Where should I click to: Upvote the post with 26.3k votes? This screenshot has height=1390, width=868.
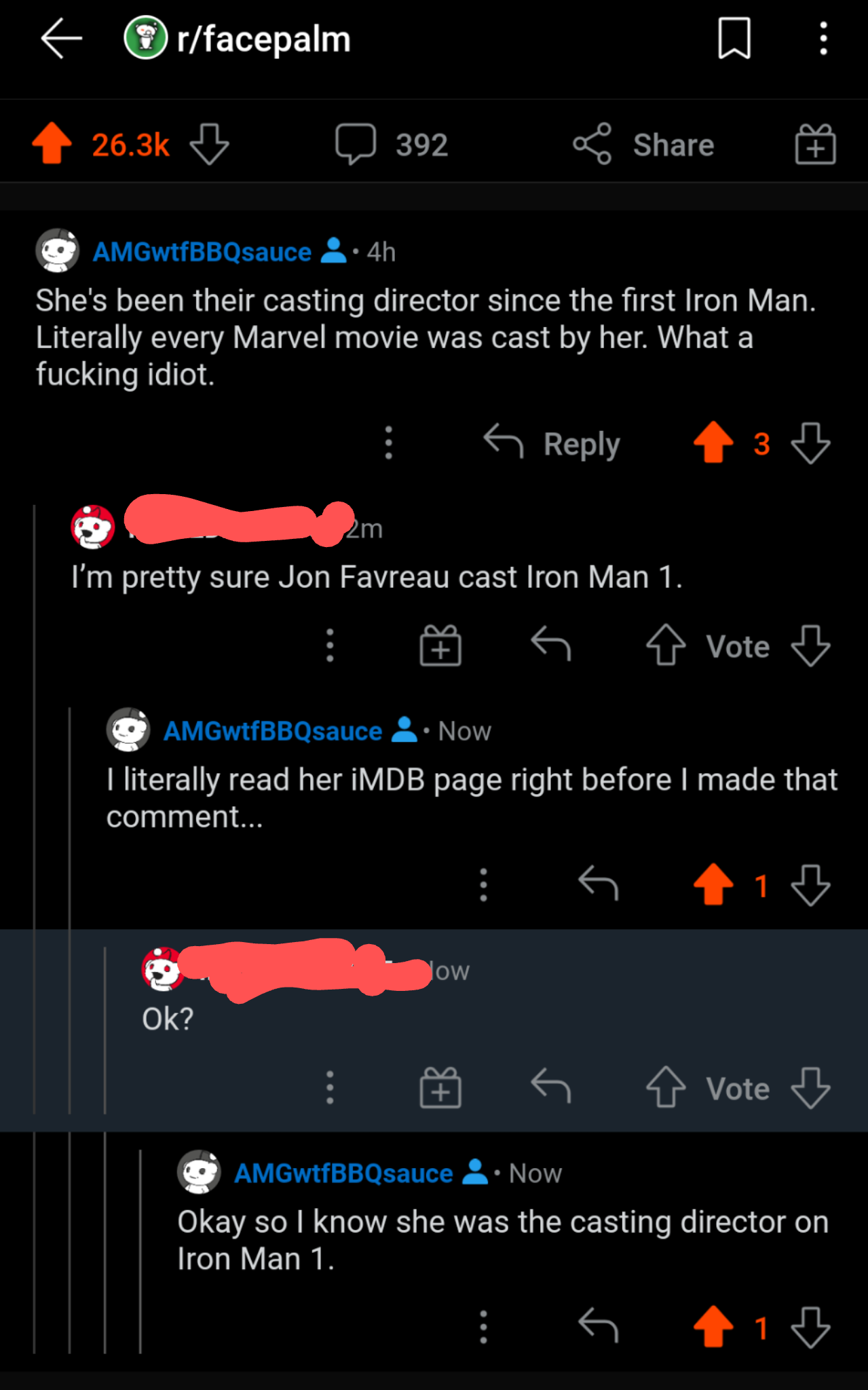(x=52, y=144)
